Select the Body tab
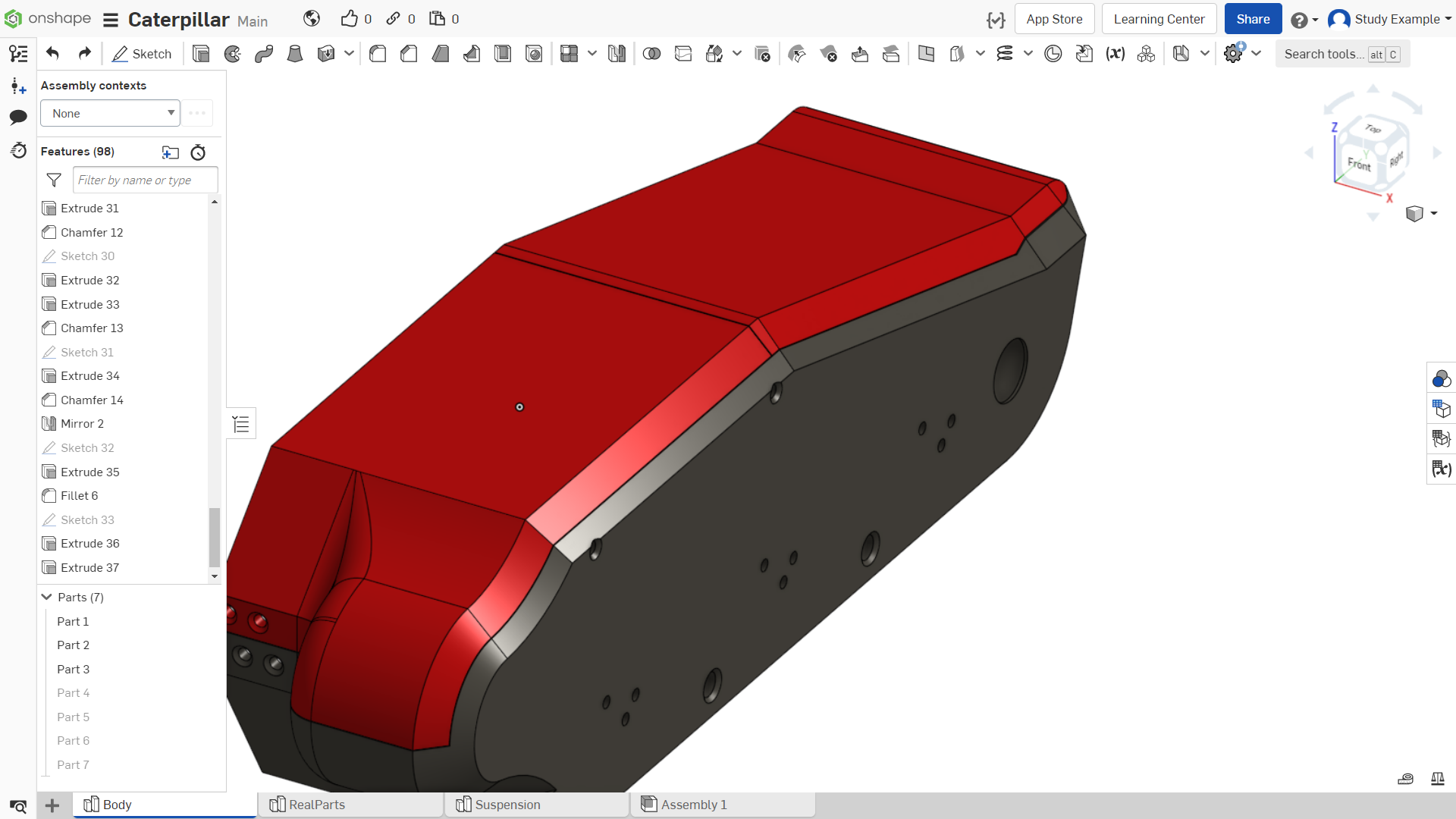 [165, 805]
